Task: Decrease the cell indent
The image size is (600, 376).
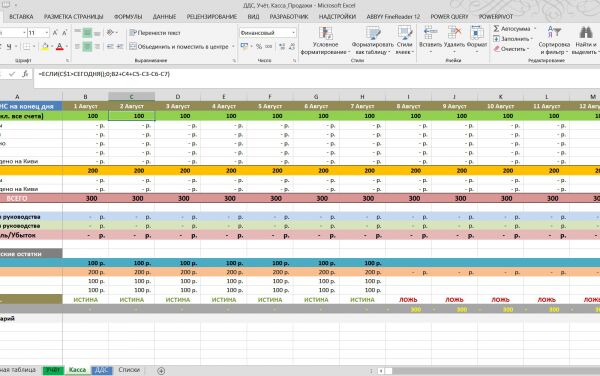Action: click(x=110, y=47)
